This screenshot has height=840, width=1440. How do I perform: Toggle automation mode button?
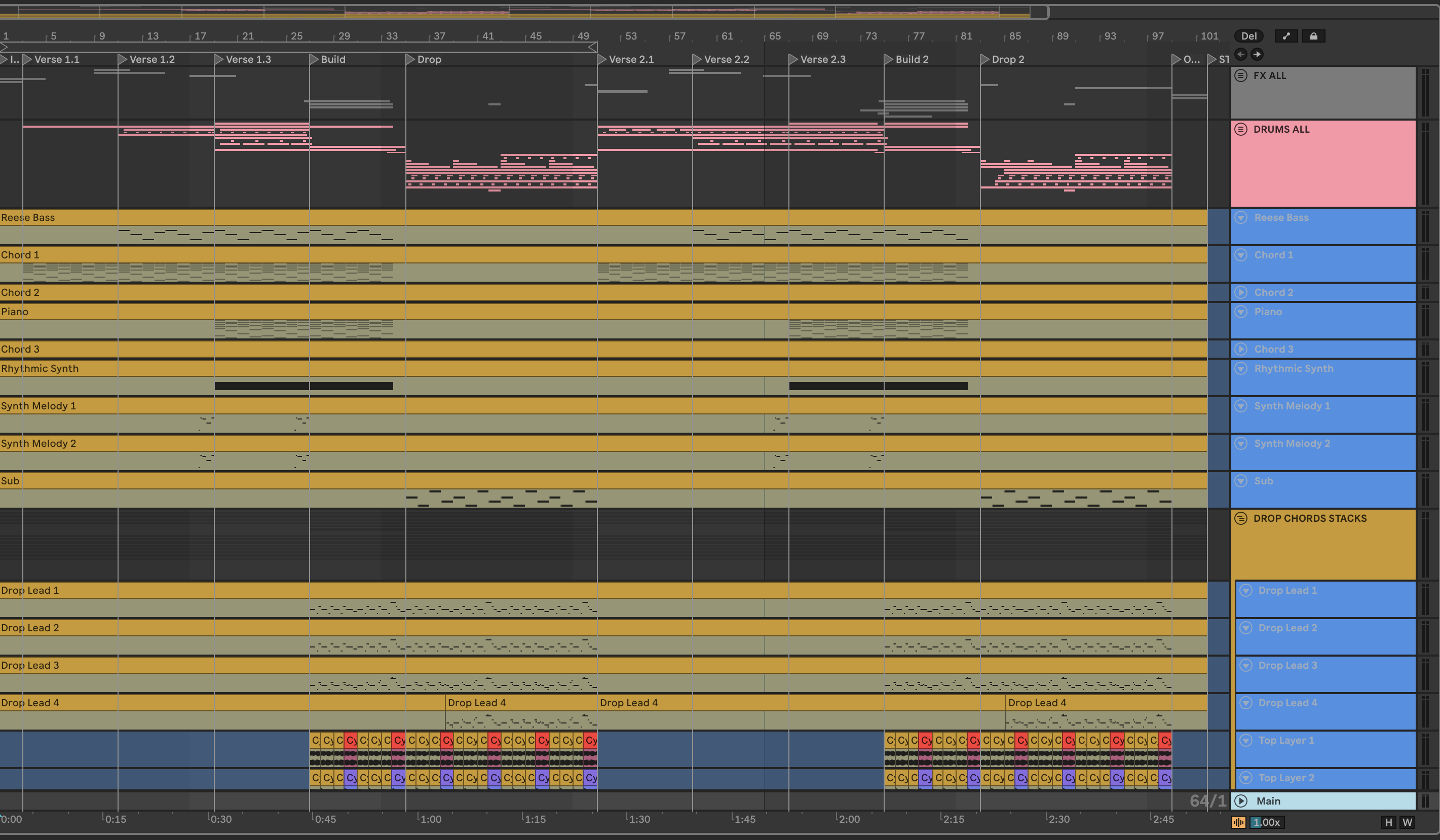[1286, 36]
